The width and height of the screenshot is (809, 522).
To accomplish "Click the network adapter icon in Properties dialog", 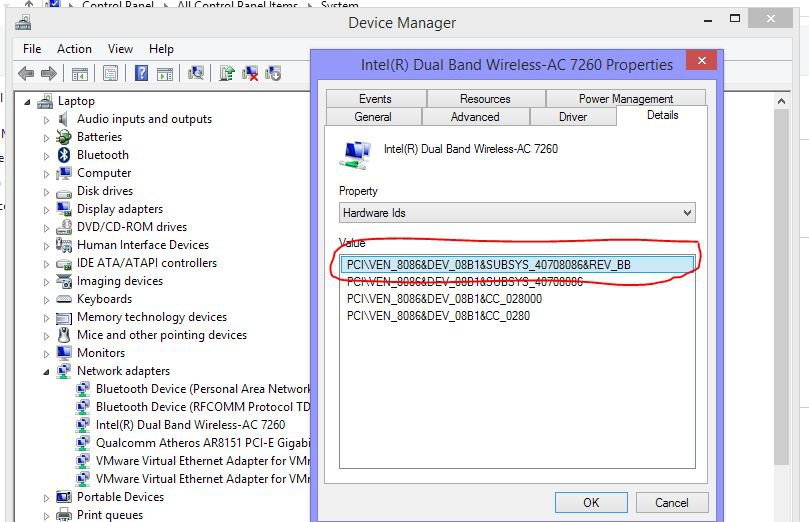I will pos(355,155).
